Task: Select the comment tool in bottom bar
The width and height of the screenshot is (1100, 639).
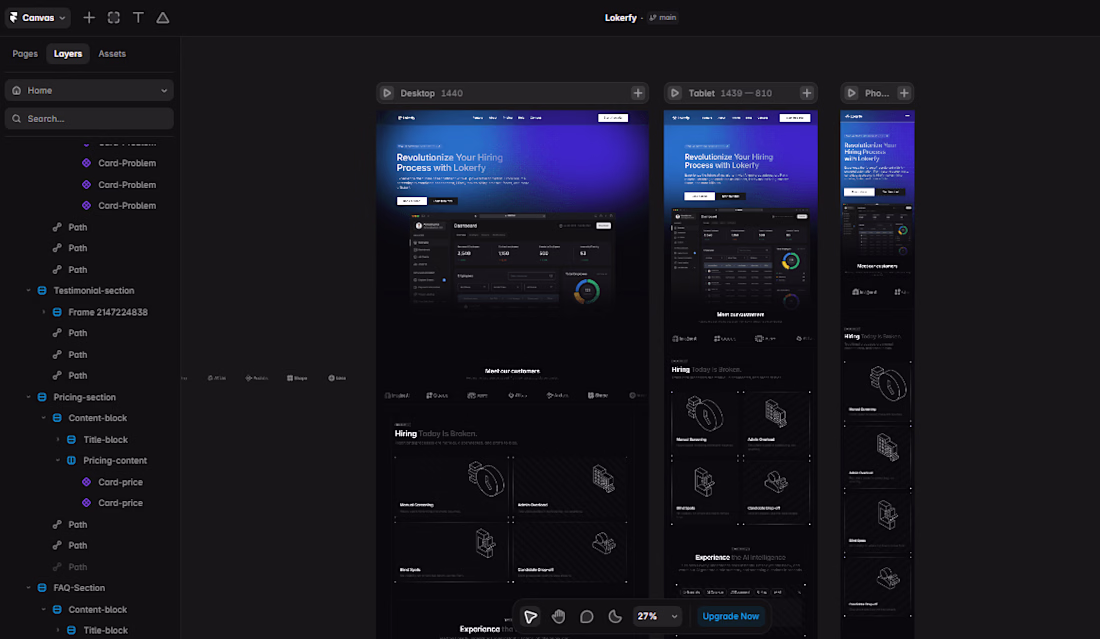Action: [x=586, y=617]
